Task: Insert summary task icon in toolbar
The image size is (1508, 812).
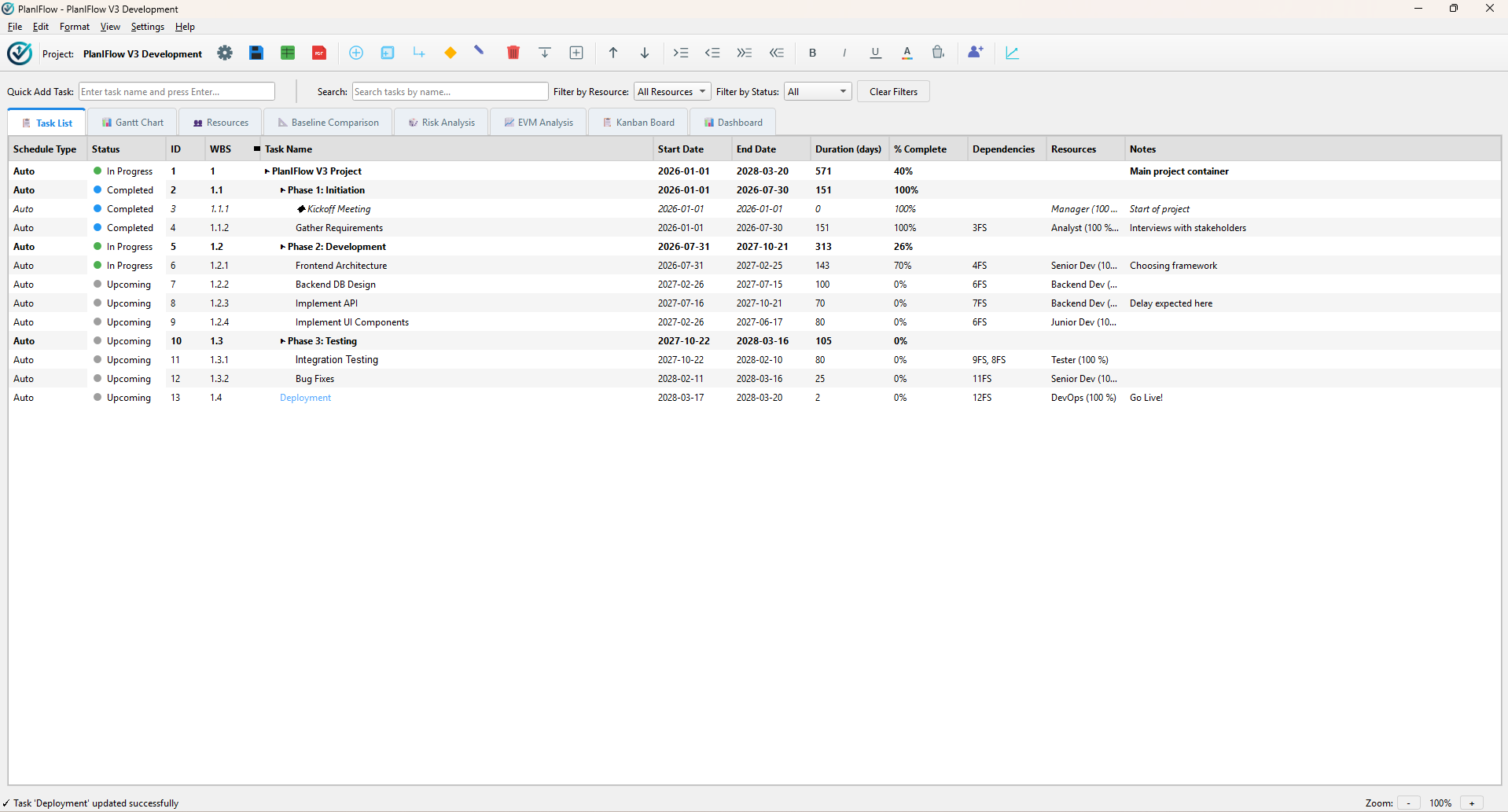Action: tap(388, 53)
